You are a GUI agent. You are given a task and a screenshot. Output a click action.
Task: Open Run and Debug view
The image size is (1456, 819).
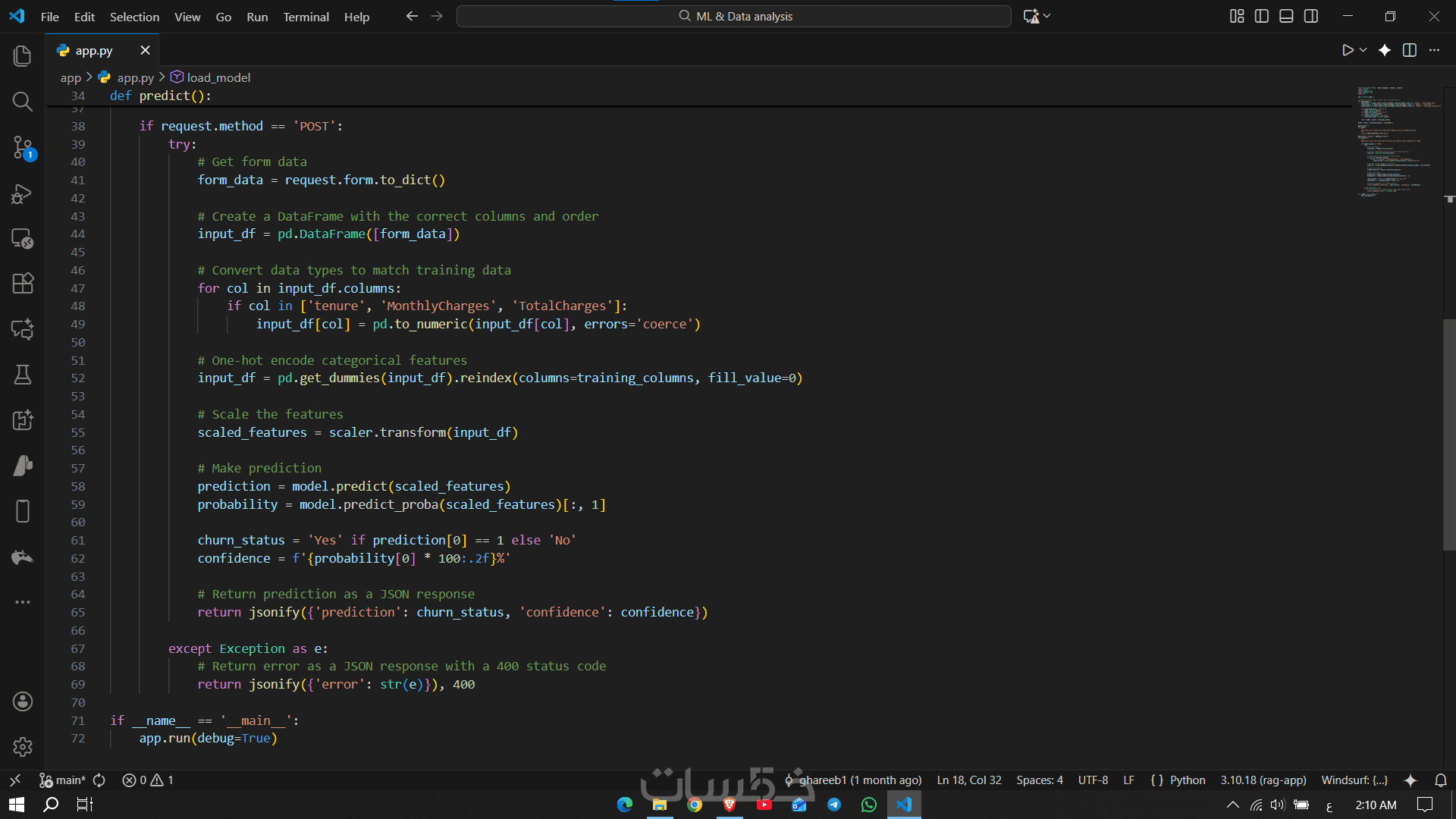point(23,193)
